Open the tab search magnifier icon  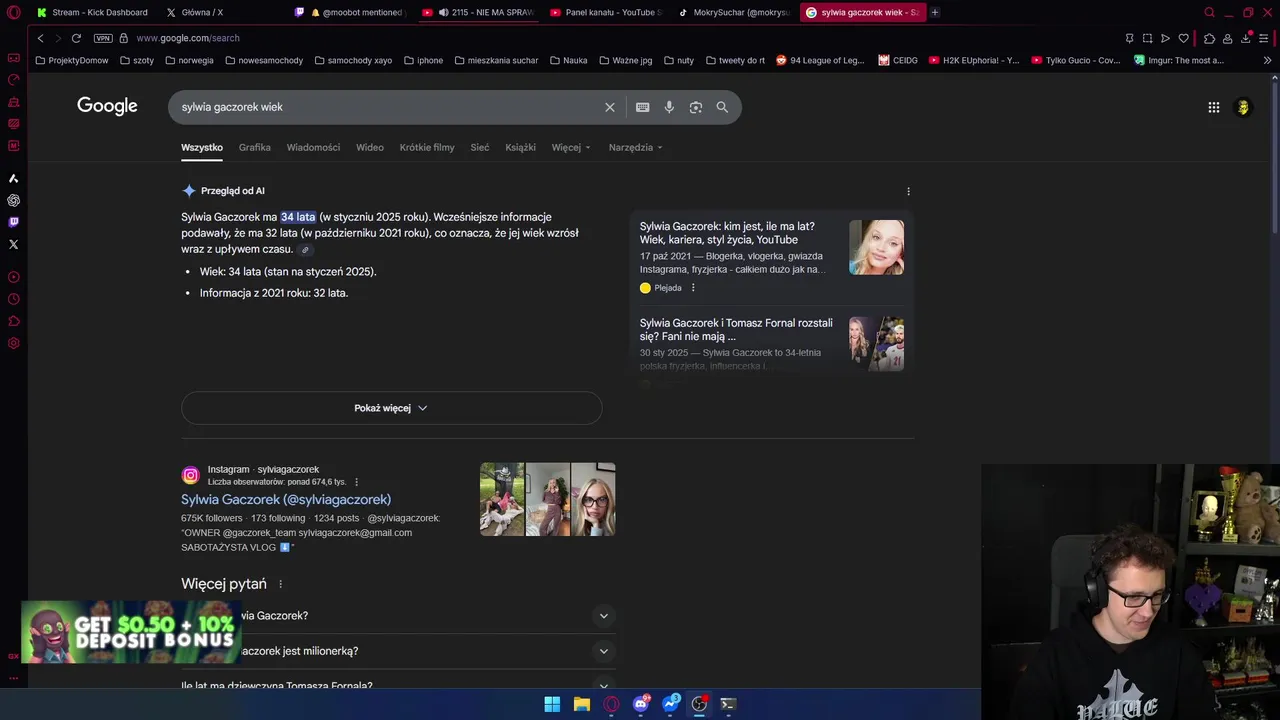click(1209, 12)
